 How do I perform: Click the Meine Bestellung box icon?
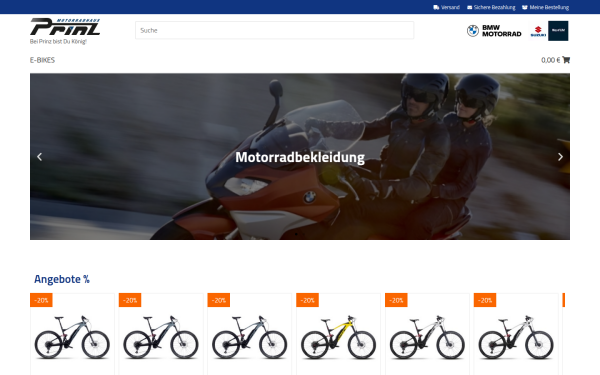coord(525,7)
